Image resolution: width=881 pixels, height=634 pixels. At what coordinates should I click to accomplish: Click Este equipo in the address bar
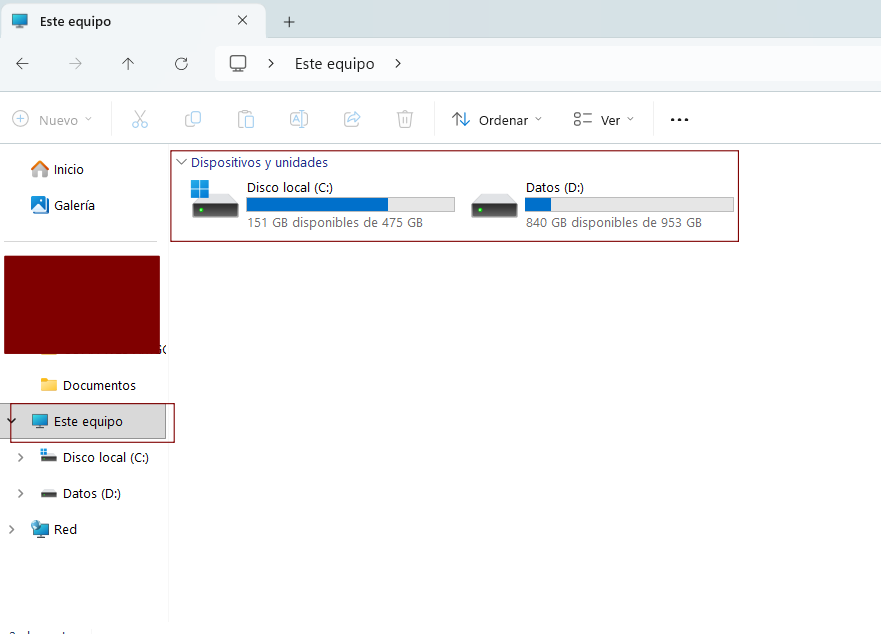(334, 64)
